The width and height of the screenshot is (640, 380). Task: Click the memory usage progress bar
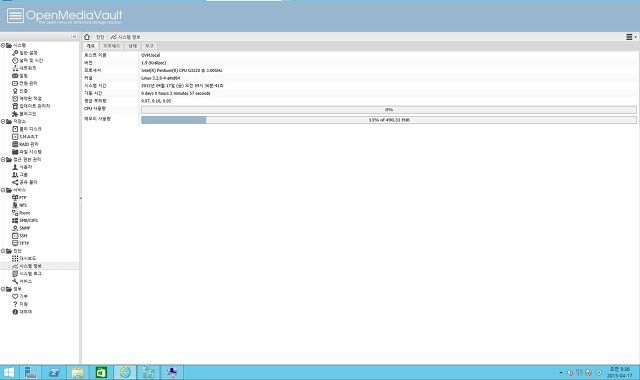389,120
